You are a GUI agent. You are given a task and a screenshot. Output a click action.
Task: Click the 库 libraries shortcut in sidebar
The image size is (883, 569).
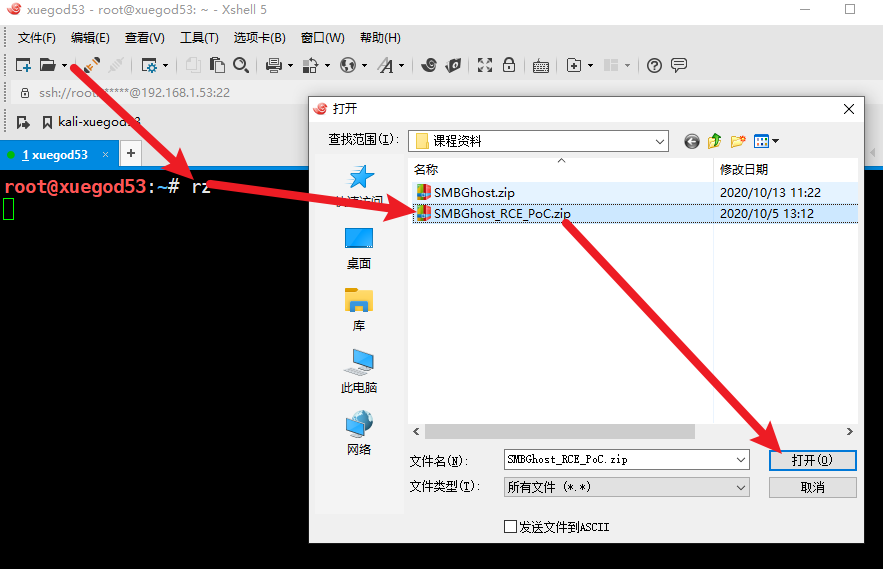coord(359,310)
